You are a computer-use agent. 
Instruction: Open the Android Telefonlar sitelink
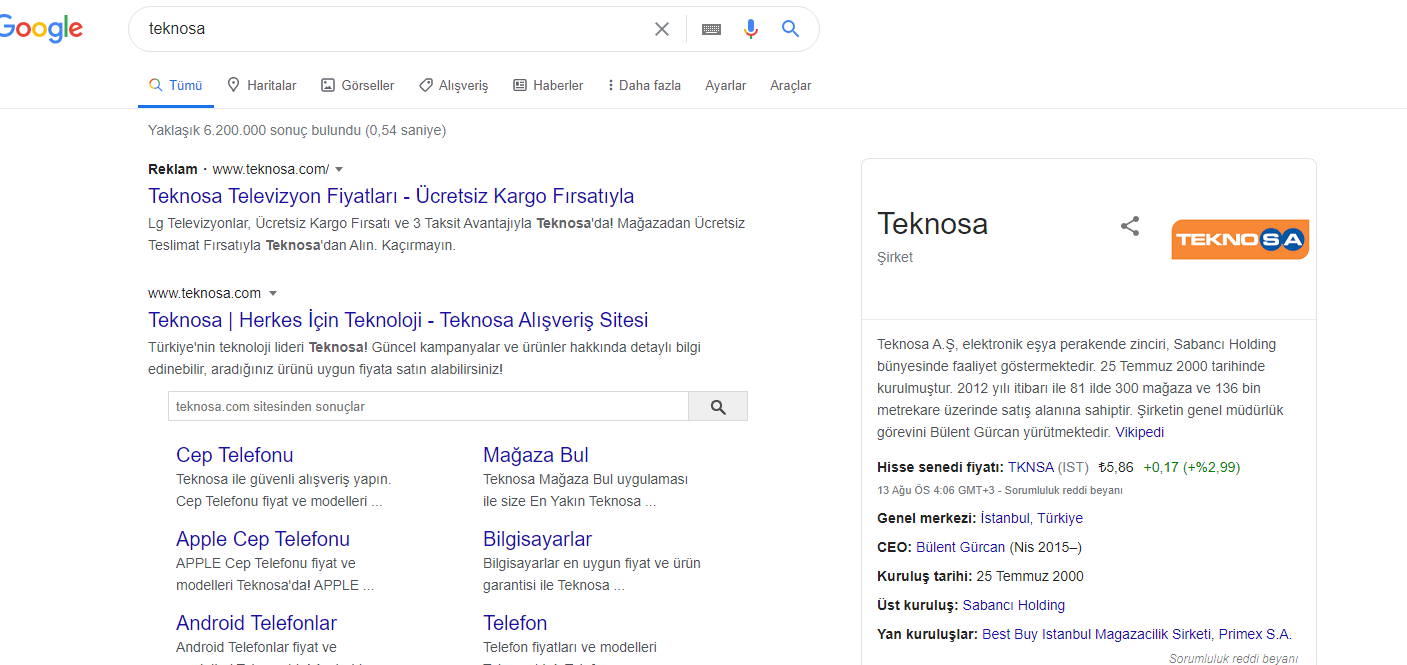(x=257, y=623)
